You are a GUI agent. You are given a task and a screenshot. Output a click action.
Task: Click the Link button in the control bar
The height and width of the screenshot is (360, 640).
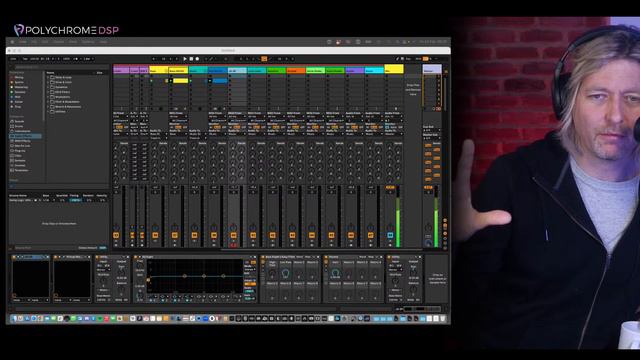pyautogui.click(x=13, y=59)
